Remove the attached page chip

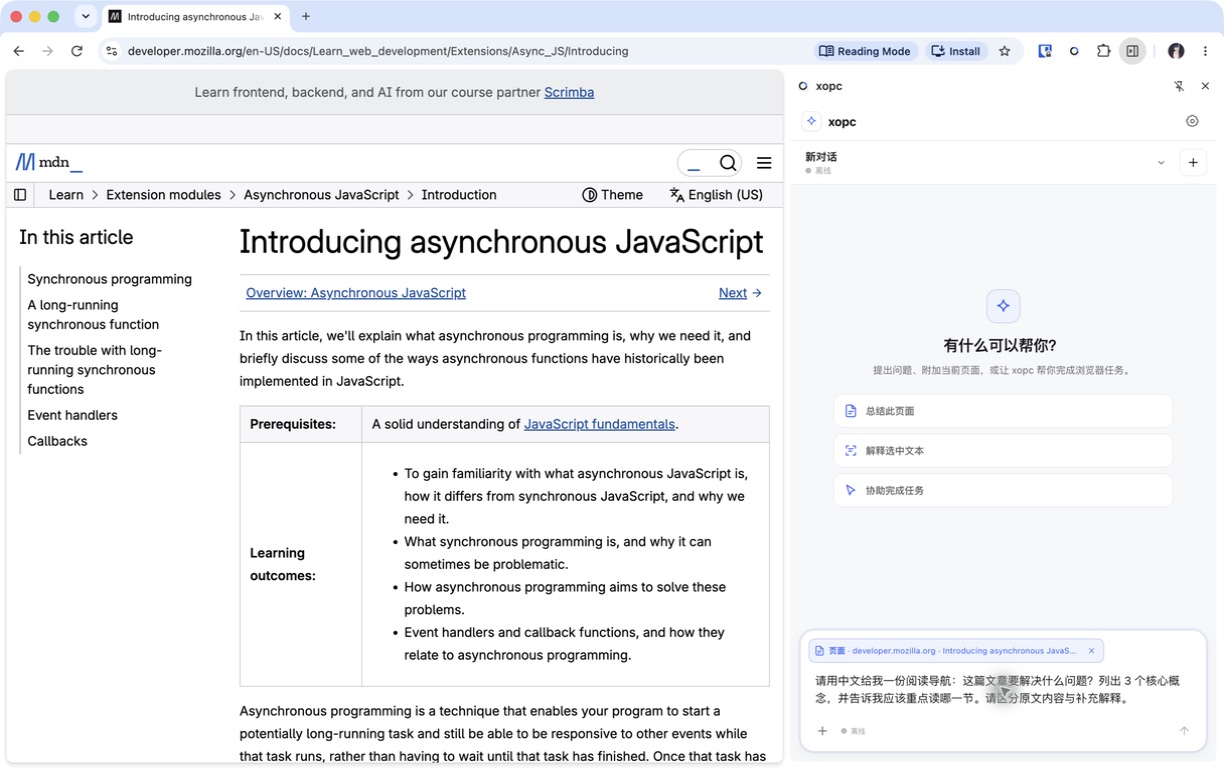1091,651
